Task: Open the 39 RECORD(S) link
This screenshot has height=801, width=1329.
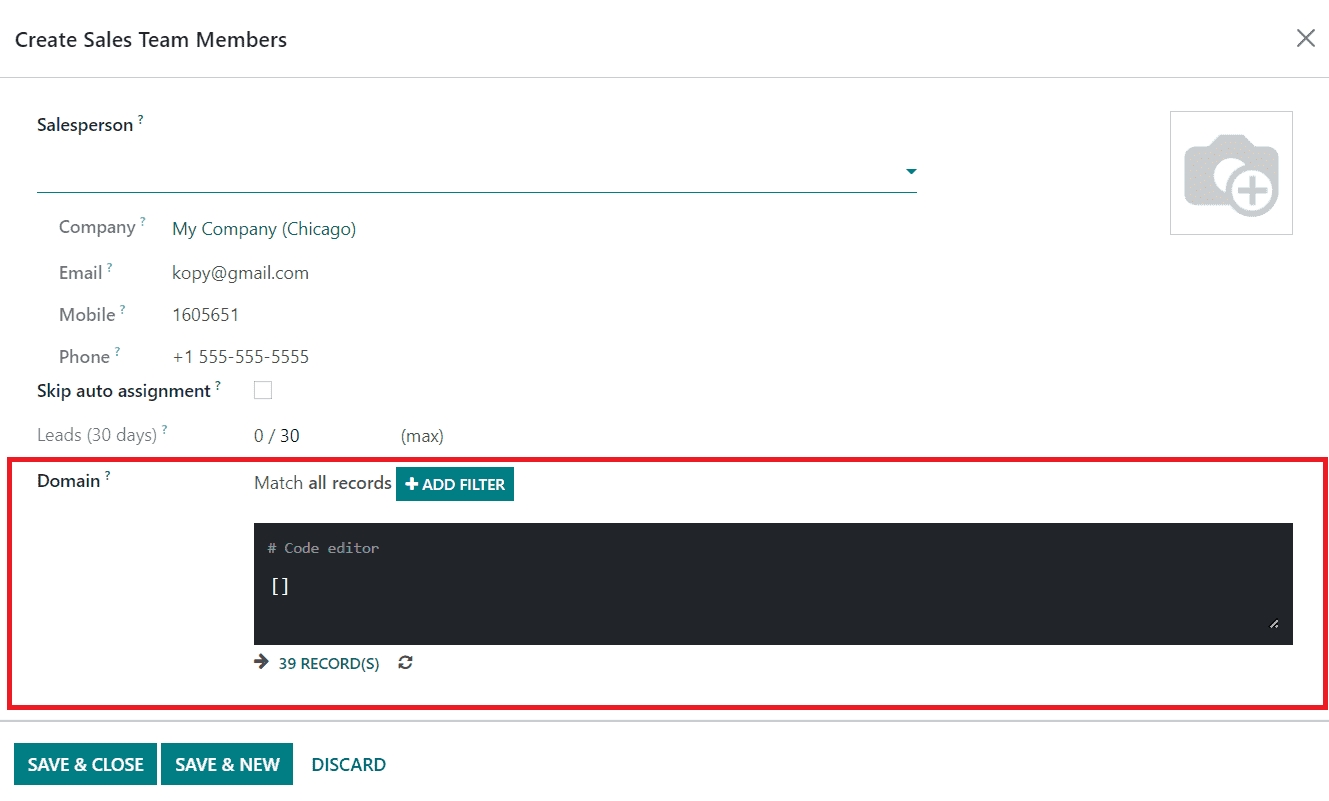Action: click(329, 663)
